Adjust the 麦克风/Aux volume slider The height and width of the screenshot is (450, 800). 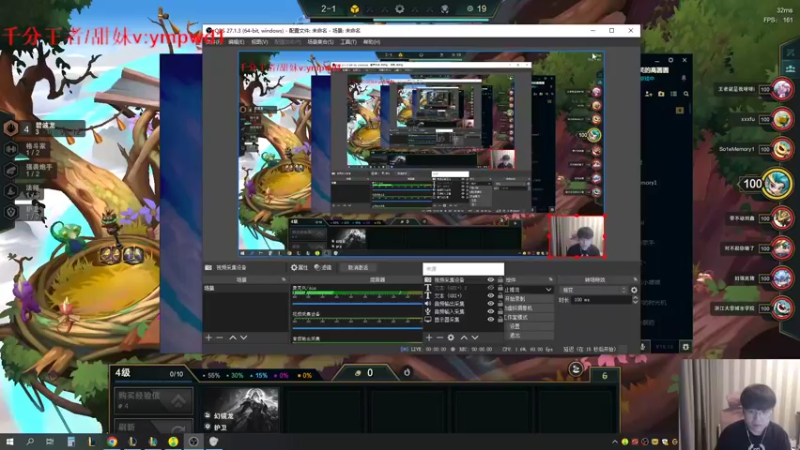pyautogui.click(x=357, y=303)
